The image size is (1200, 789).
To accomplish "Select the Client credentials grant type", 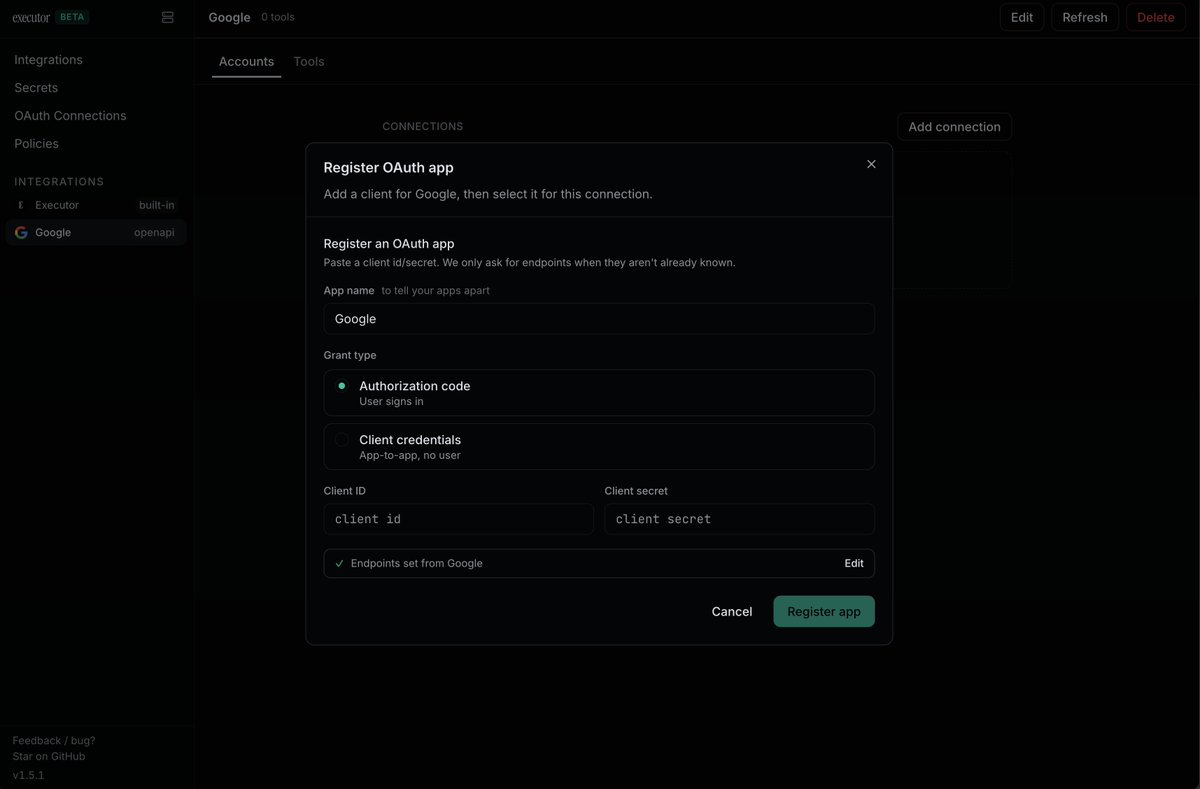I will tap(599, 447).
